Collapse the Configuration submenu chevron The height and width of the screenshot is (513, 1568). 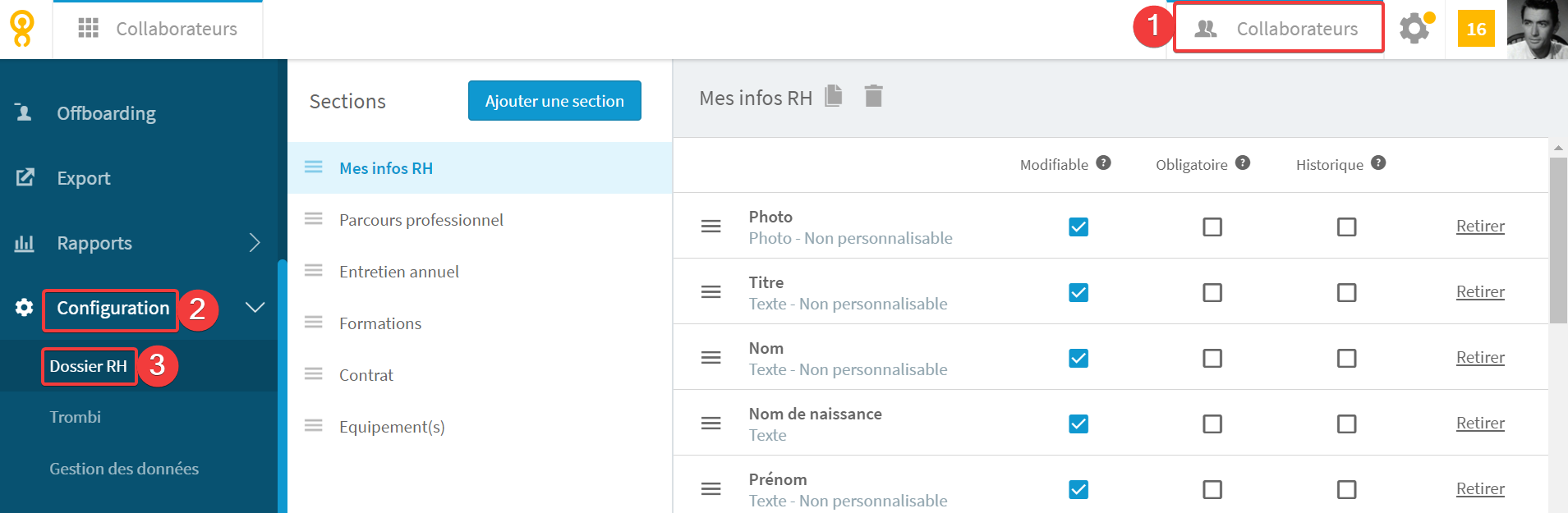tap(255, 307)
